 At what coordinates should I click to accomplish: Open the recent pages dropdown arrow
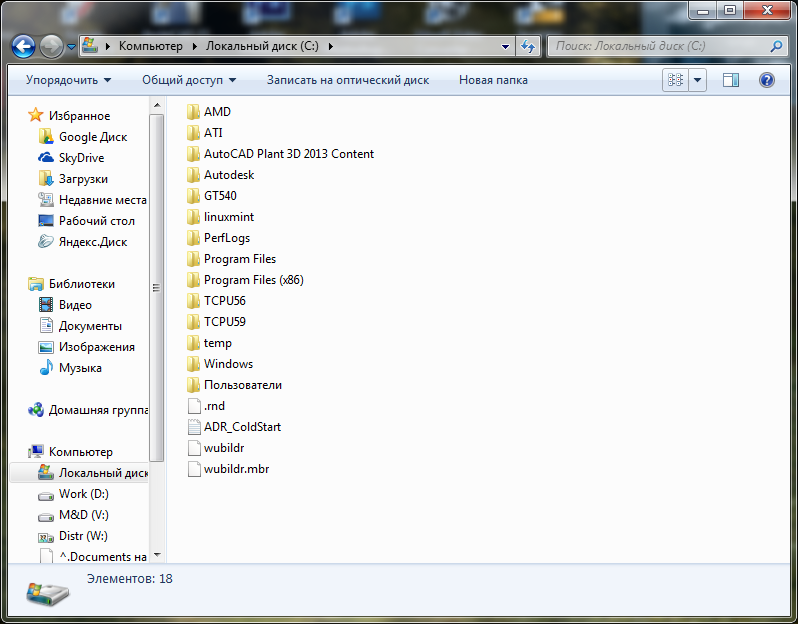click(71, 47)
